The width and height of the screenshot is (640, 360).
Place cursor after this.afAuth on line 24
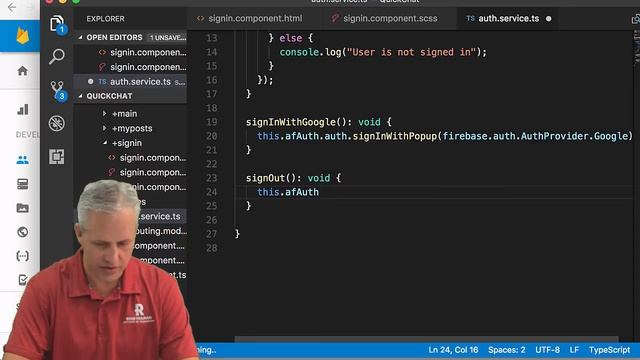click(319, 192)
